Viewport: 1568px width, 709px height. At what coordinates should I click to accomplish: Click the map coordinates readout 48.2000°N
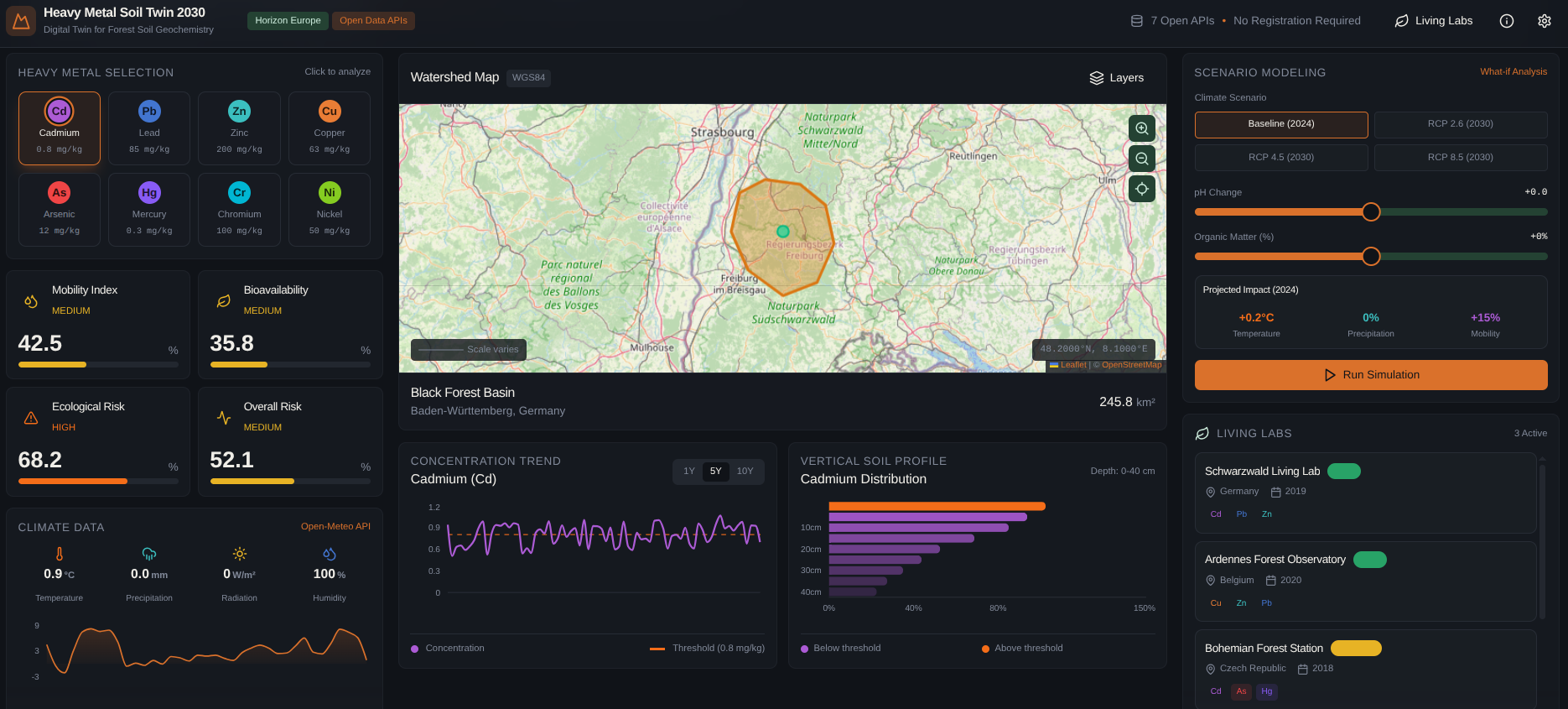point(1093,349)
